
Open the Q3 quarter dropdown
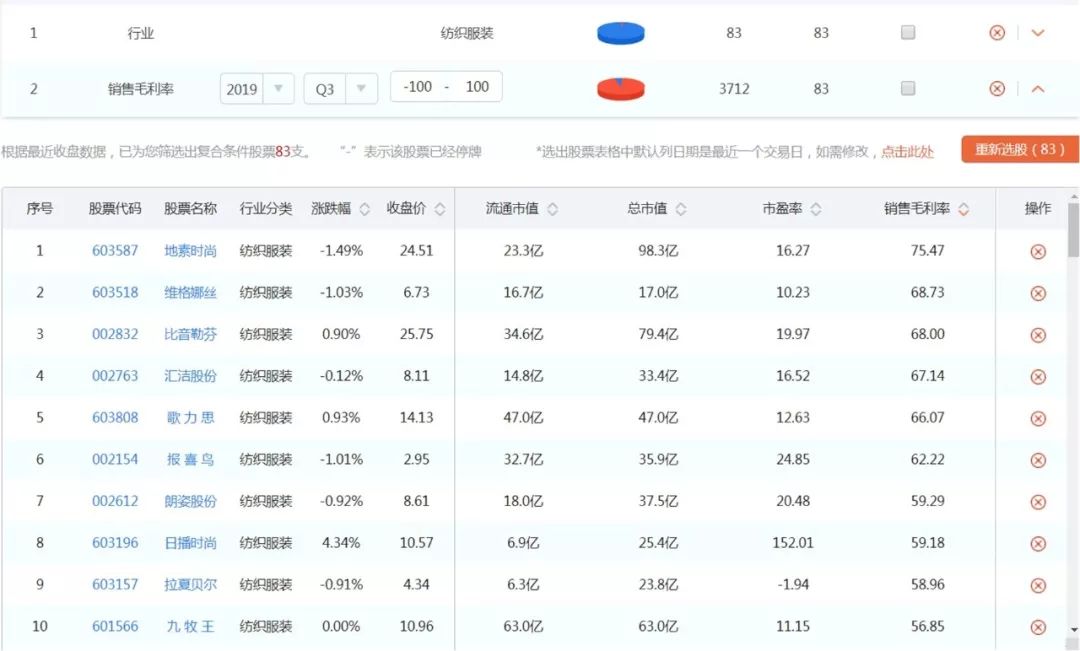[x=341, y=89]
